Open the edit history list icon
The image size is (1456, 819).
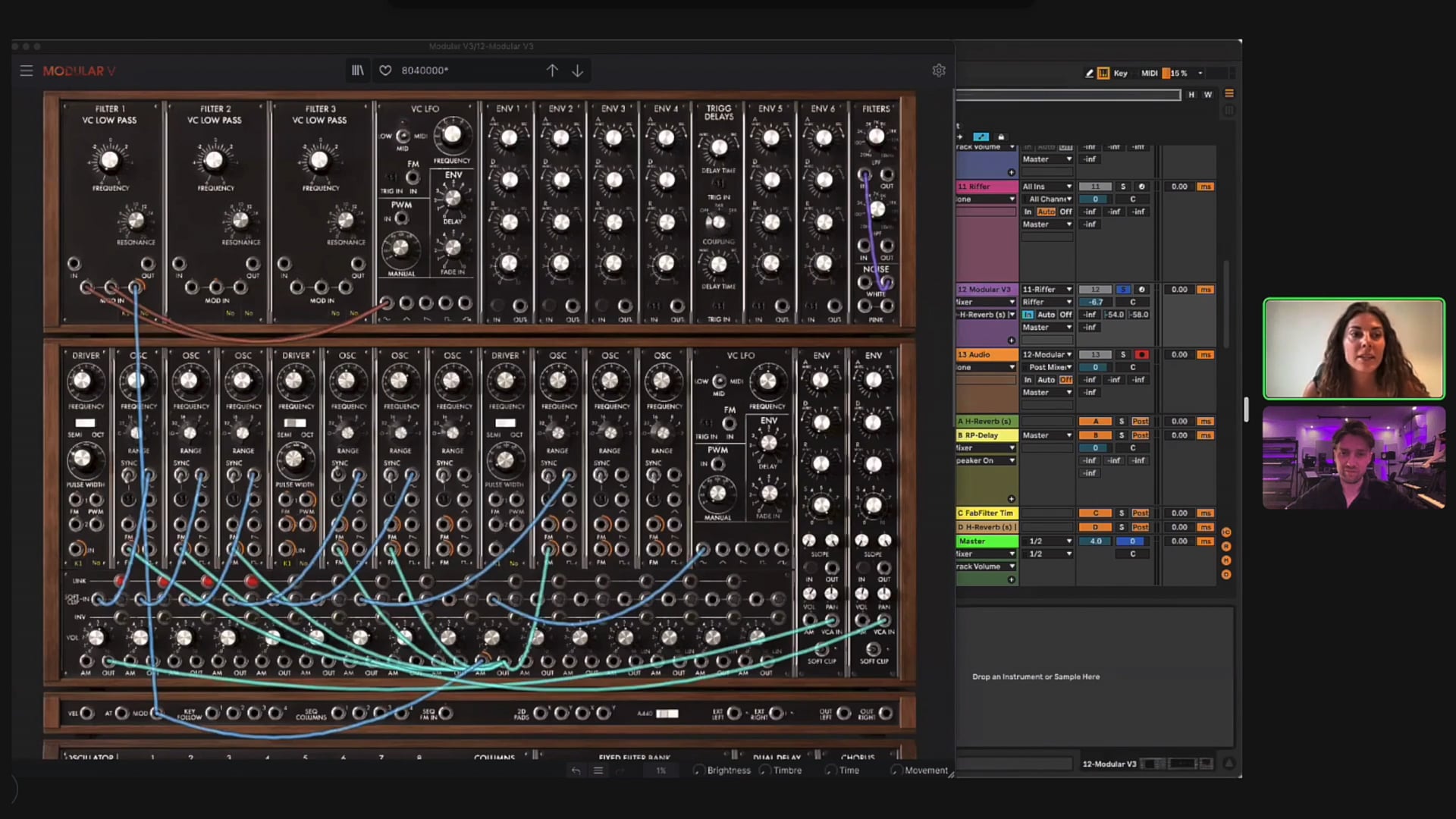coord(598,770)
